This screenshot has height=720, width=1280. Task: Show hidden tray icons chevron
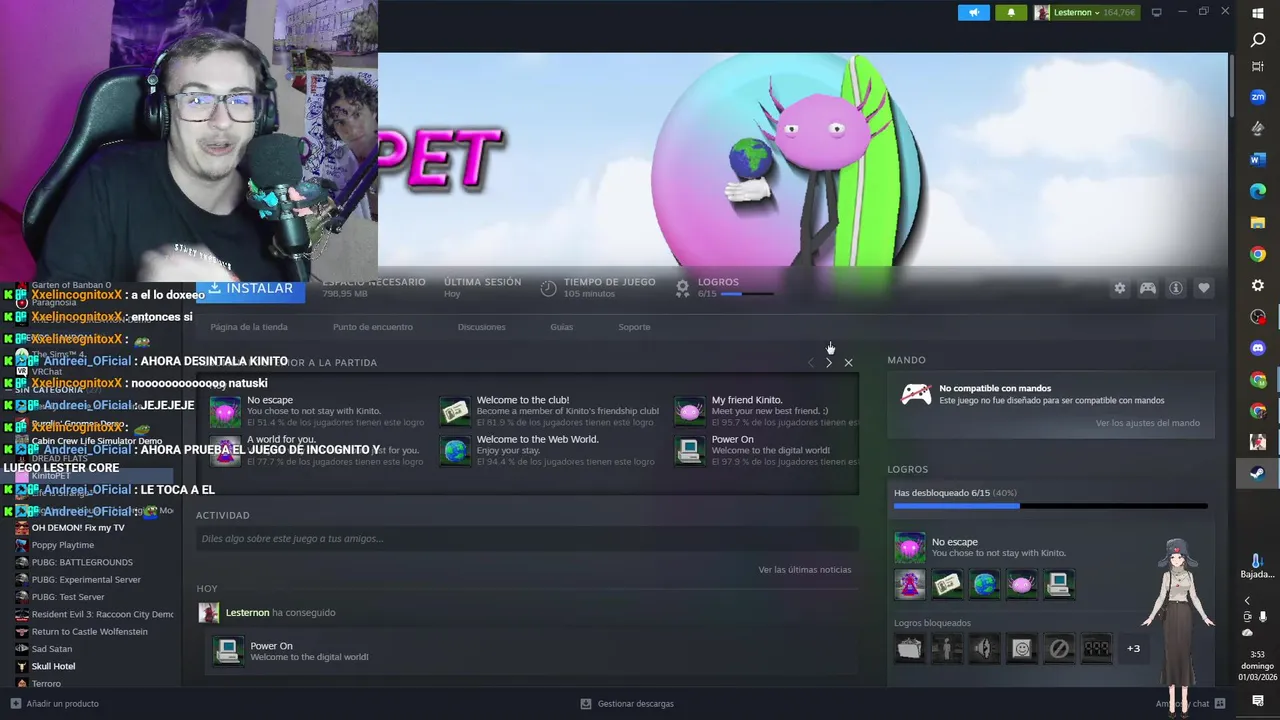pos(1247,601)
